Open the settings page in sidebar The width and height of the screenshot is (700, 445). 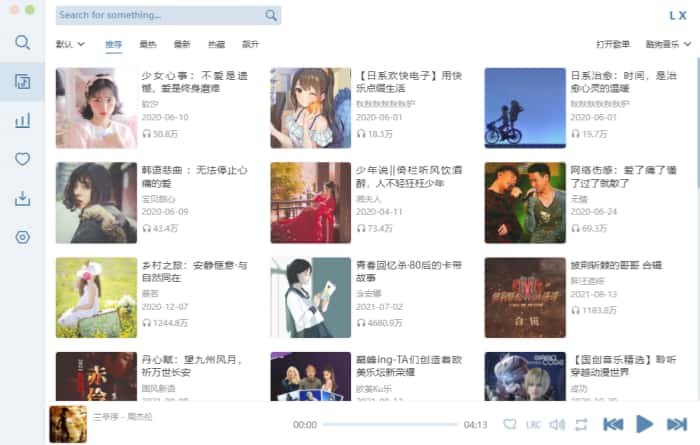coord(22,237)
